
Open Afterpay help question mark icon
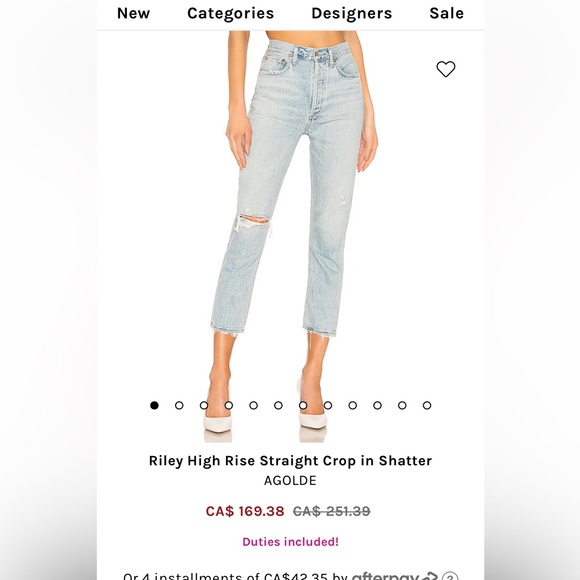click(450, 577)
